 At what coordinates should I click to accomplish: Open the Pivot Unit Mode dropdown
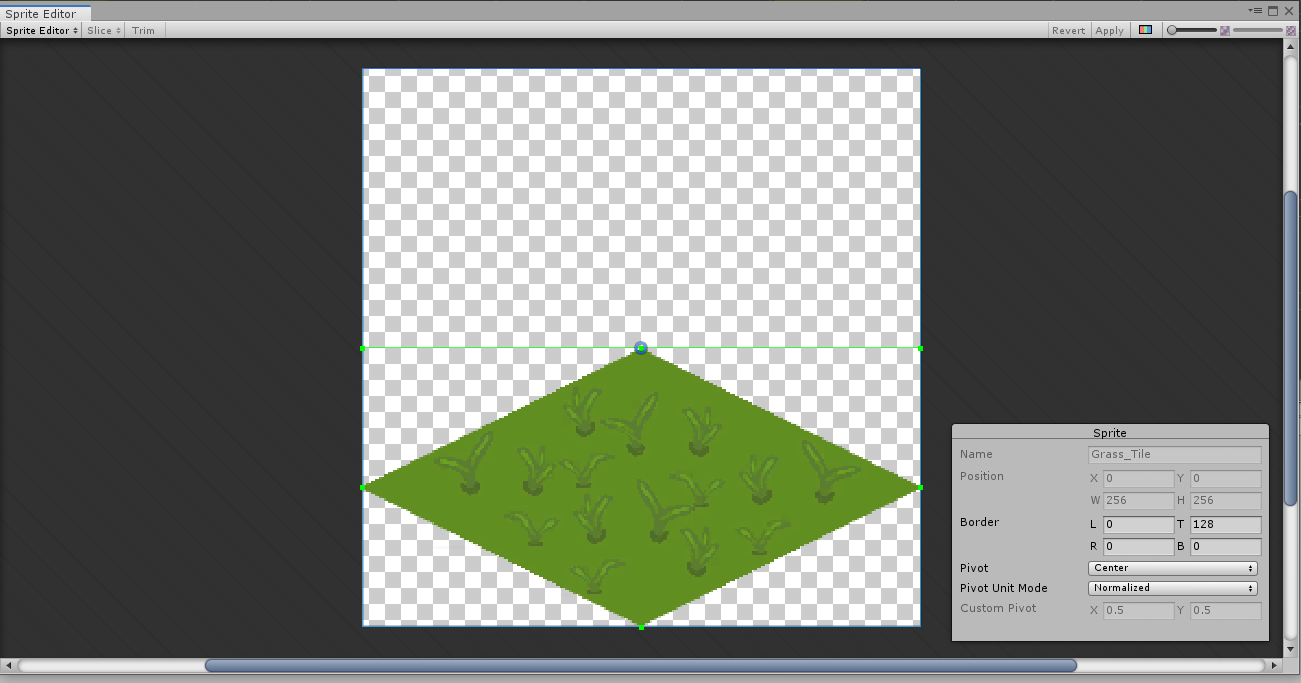tap(1172, 588)
